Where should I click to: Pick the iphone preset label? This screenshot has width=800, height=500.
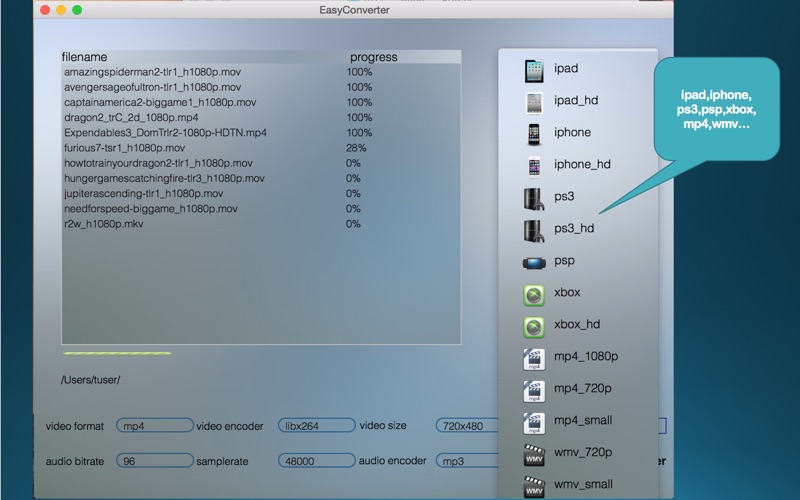pyautogui.click(x=572, y=133)
